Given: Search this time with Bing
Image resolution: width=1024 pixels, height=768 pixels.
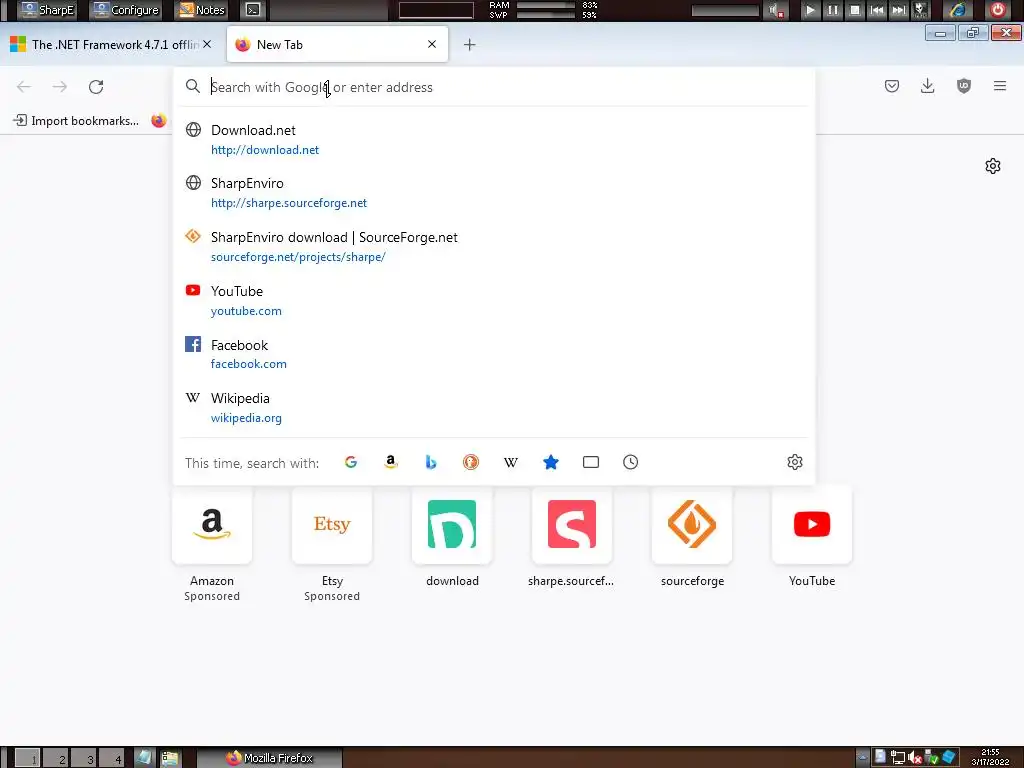Looking at the screenshot, I should 430,462.
